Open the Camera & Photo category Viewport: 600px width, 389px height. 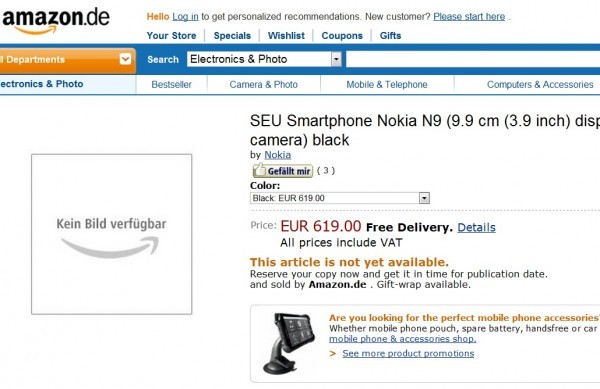[264, 85]
